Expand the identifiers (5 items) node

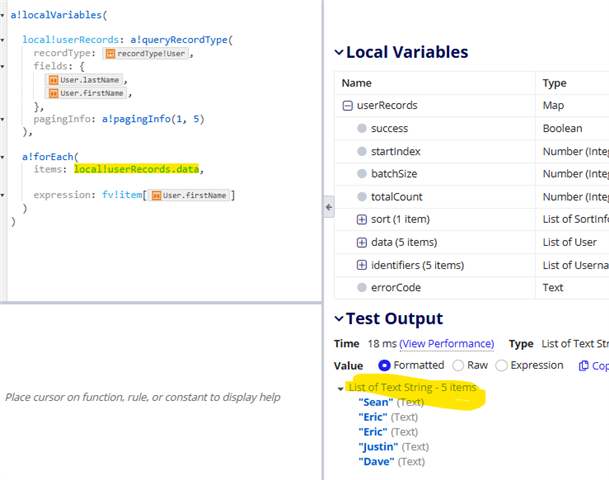tap(362, 265)
